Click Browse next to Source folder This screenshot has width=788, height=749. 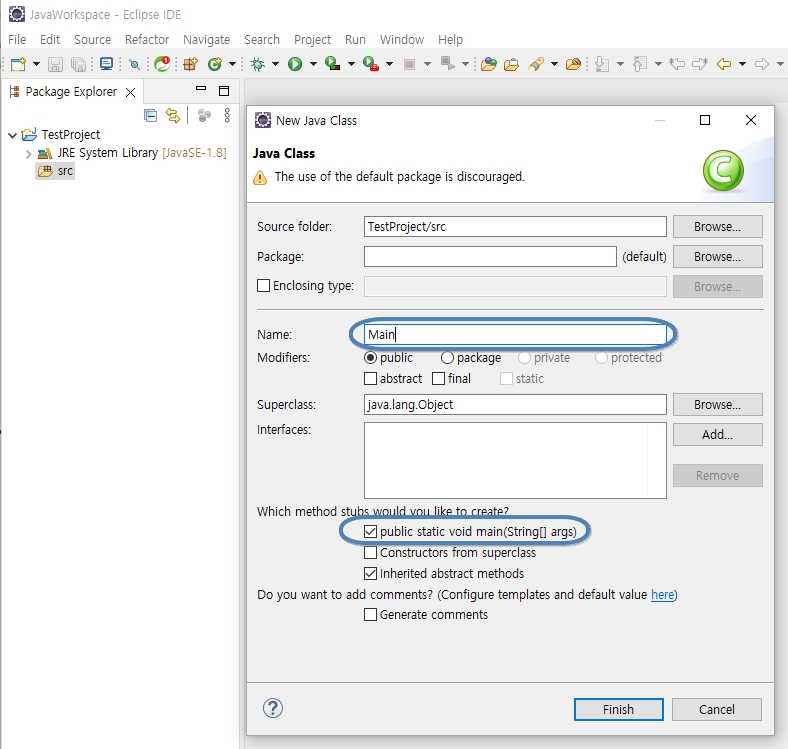718,227
